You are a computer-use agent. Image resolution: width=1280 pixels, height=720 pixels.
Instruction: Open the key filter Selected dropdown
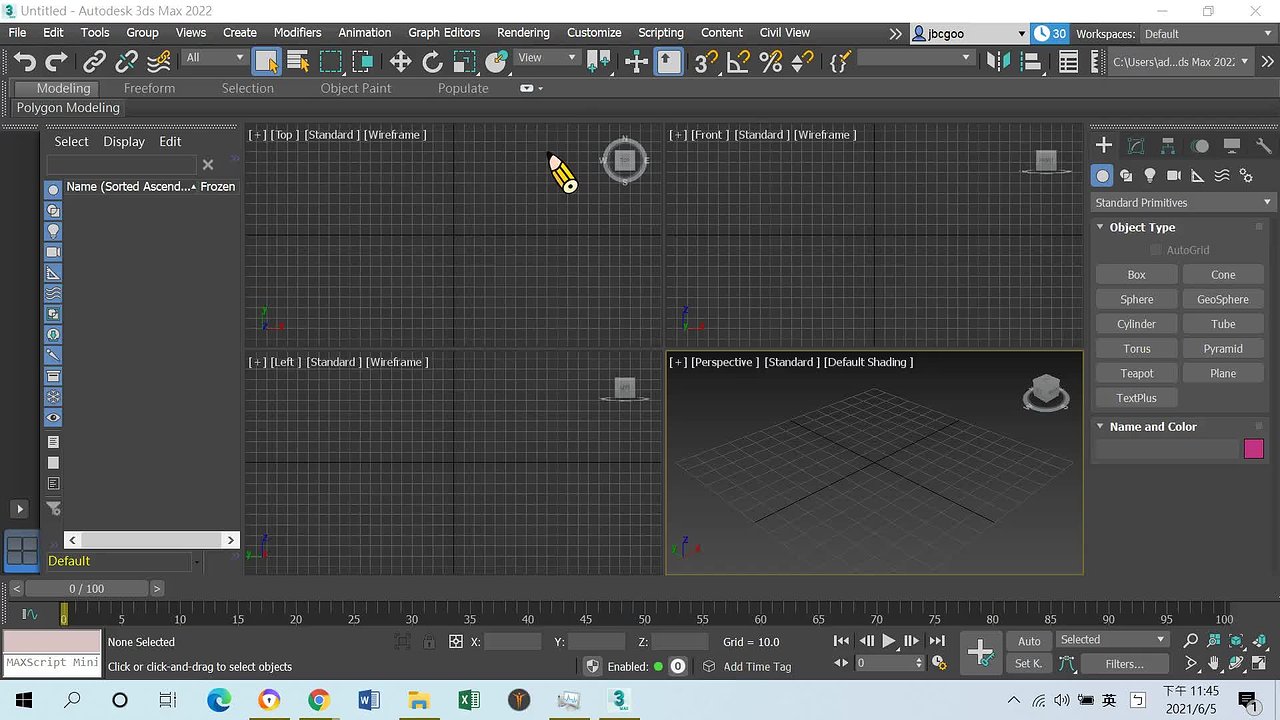(x=1112, y=640)
